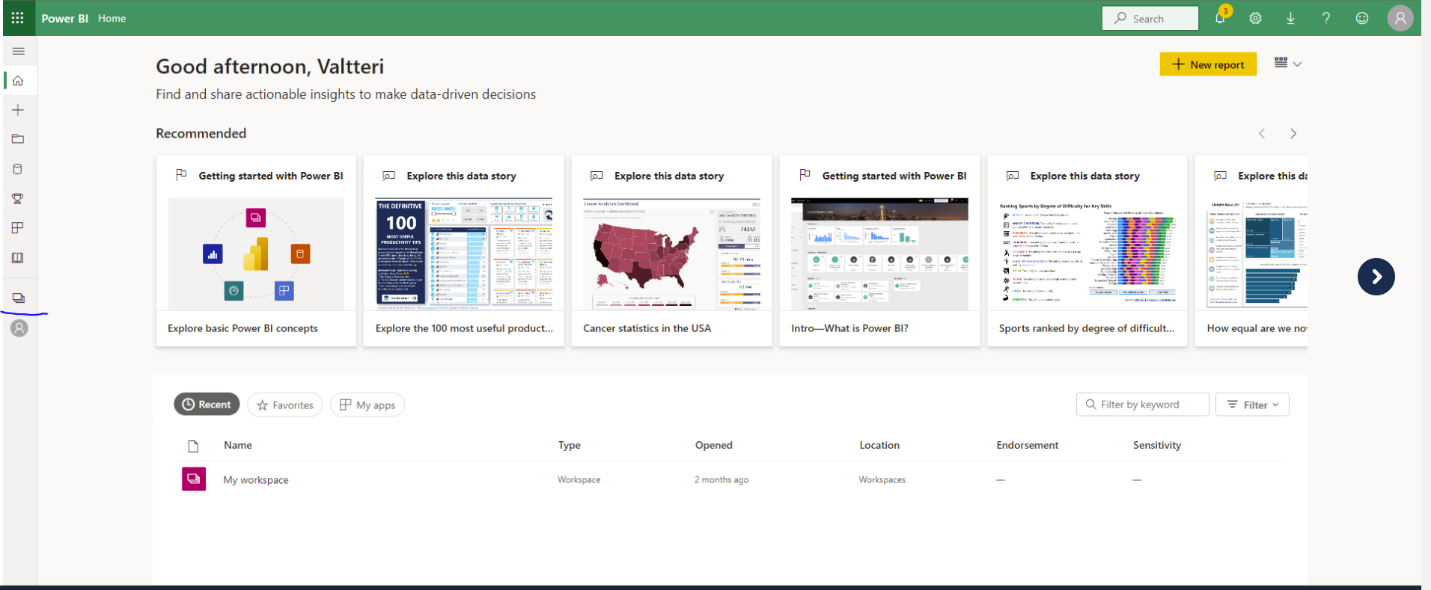This screenshot has width=1431, height=590.
Task: Open the app launcher waffle icon
Action: 18,18
